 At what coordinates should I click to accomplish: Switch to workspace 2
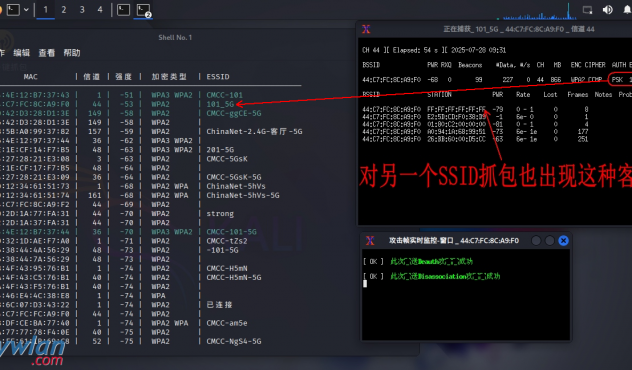(64, 10)
